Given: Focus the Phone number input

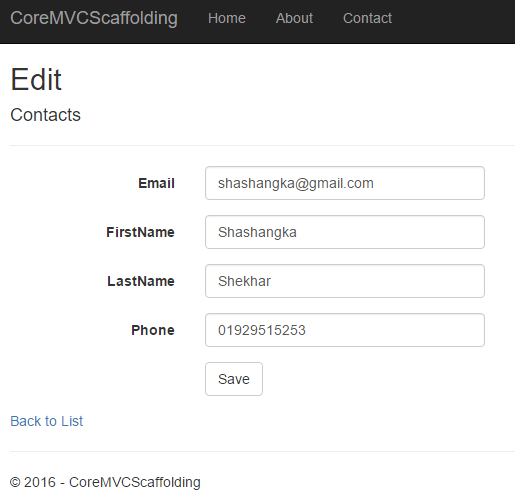Looking at the screenshot, I should (x=345, y=330).
